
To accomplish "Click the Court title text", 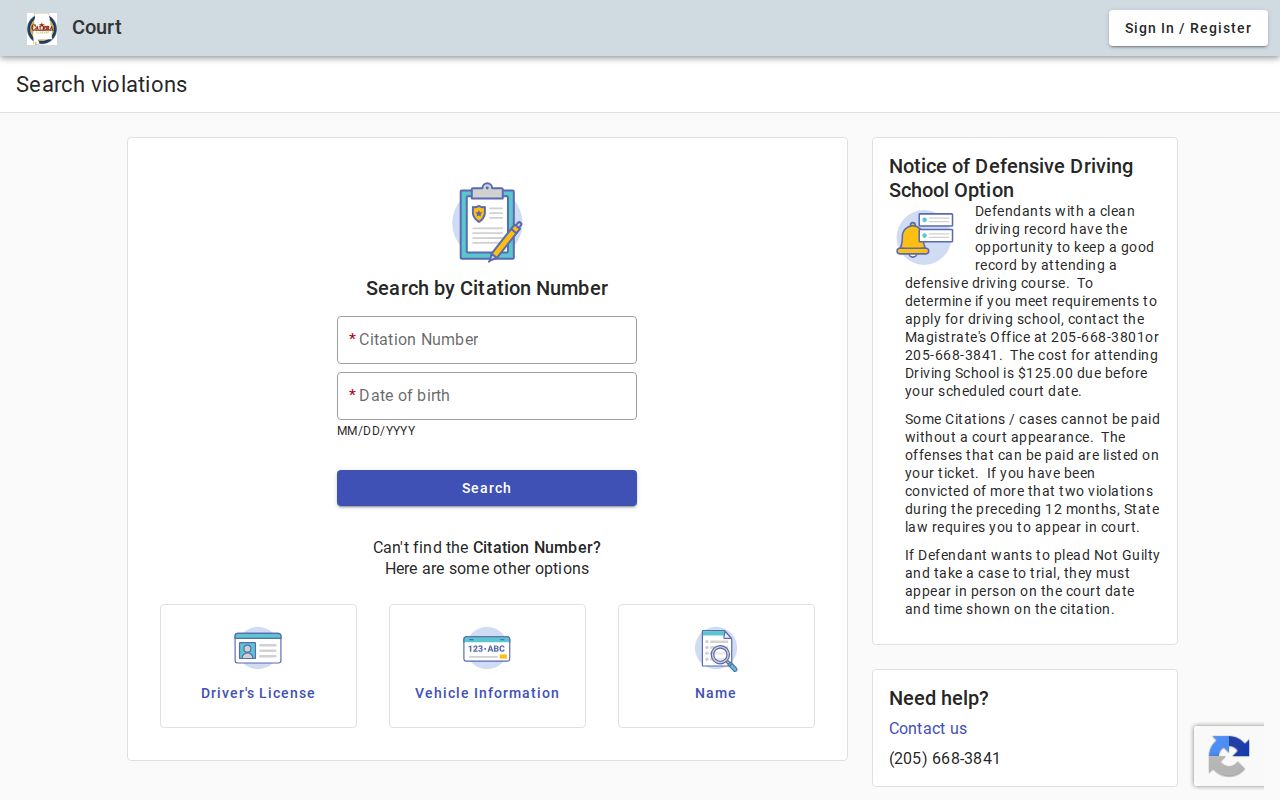I will [x=97, y=28].
